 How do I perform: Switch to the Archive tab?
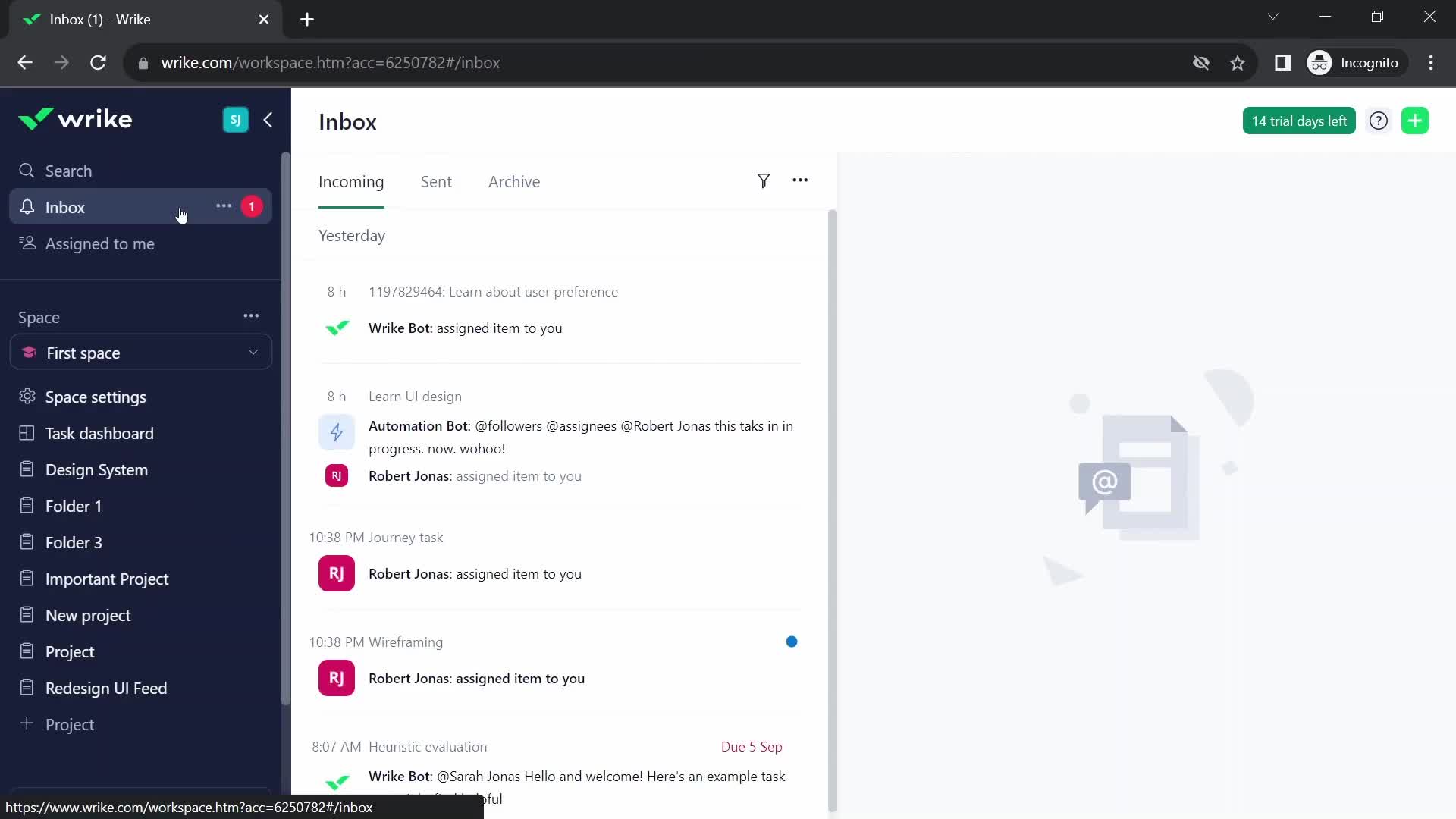click(x=514, y=181)
